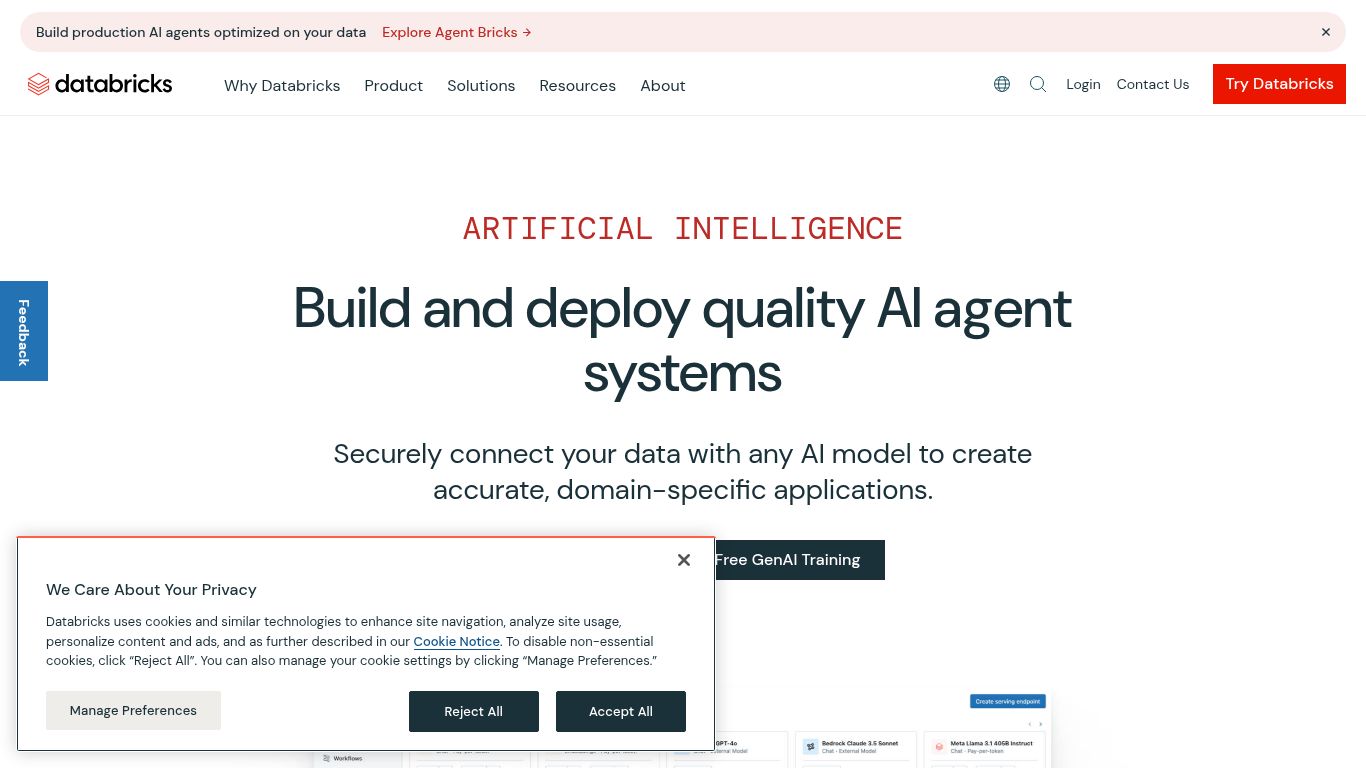Open the Solutions dropdown menu
Image resolution: width=1366 pixels, height=768 pixels.
481,86
